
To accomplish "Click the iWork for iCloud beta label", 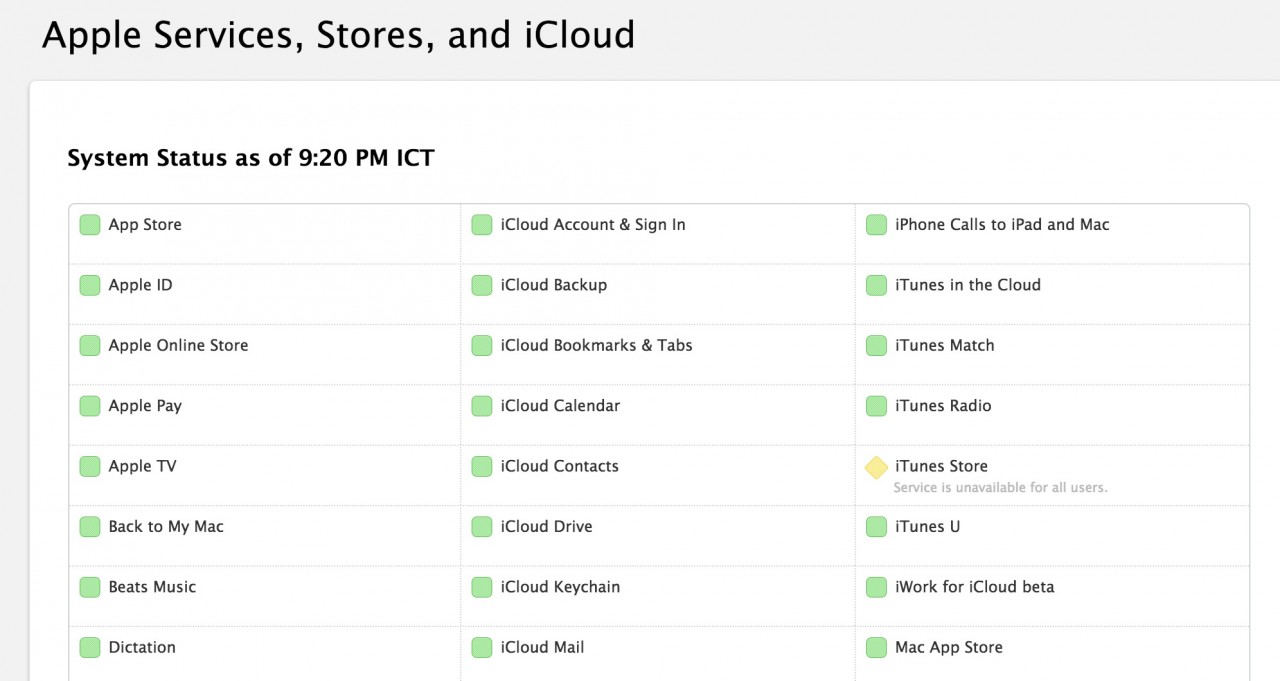I will point(974,587).
